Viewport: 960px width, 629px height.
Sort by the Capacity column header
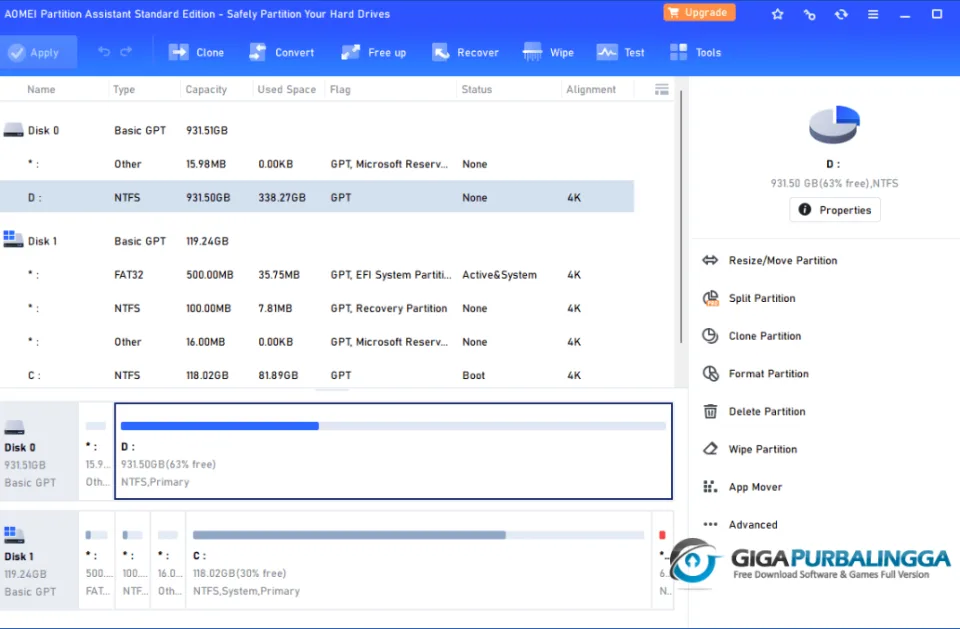[206, 89]
